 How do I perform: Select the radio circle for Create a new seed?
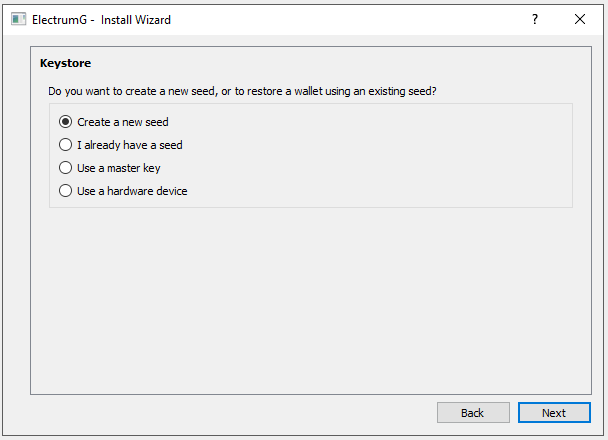point(66,122)
